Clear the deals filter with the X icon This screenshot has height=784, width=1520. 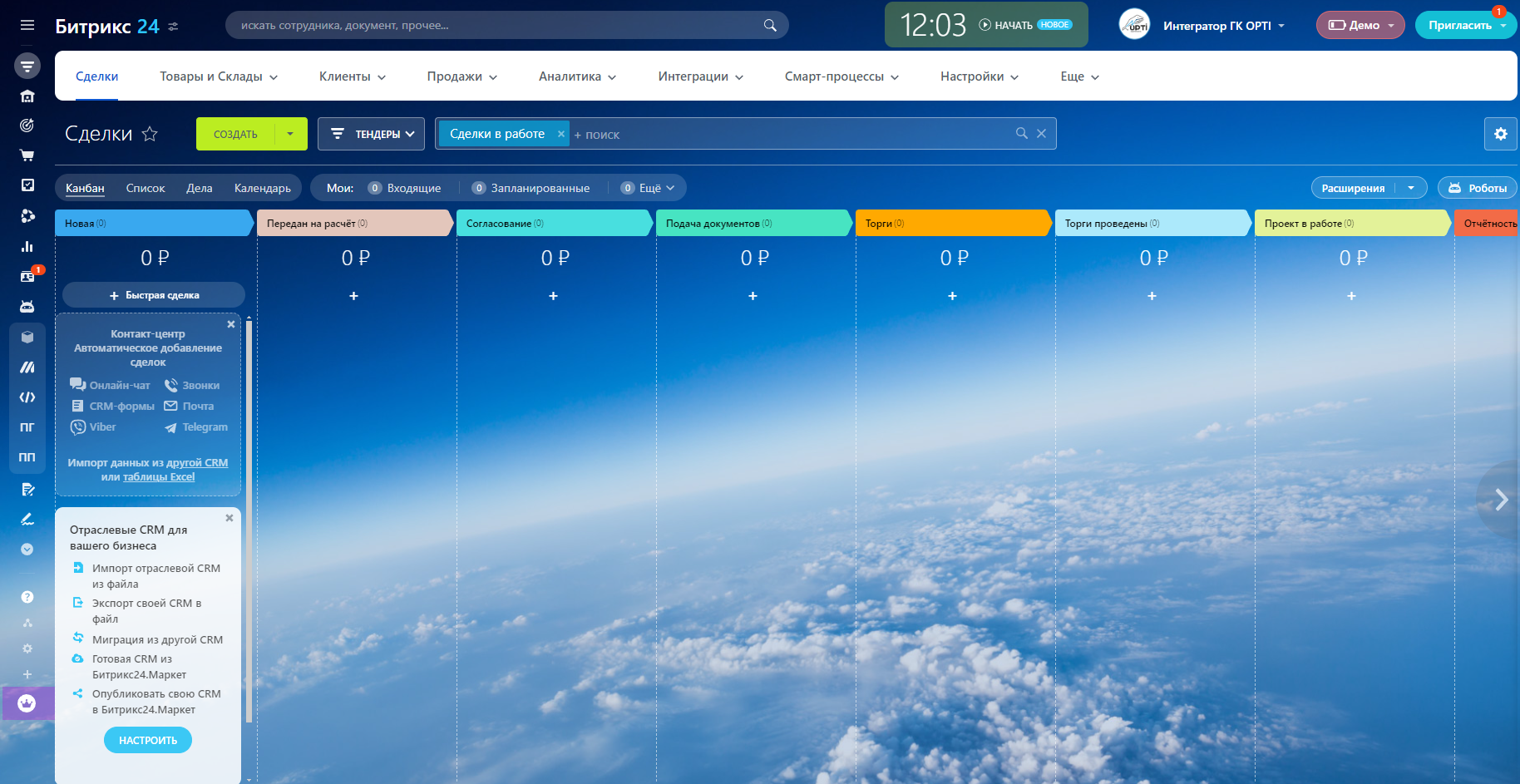[x=1041, y=133]
